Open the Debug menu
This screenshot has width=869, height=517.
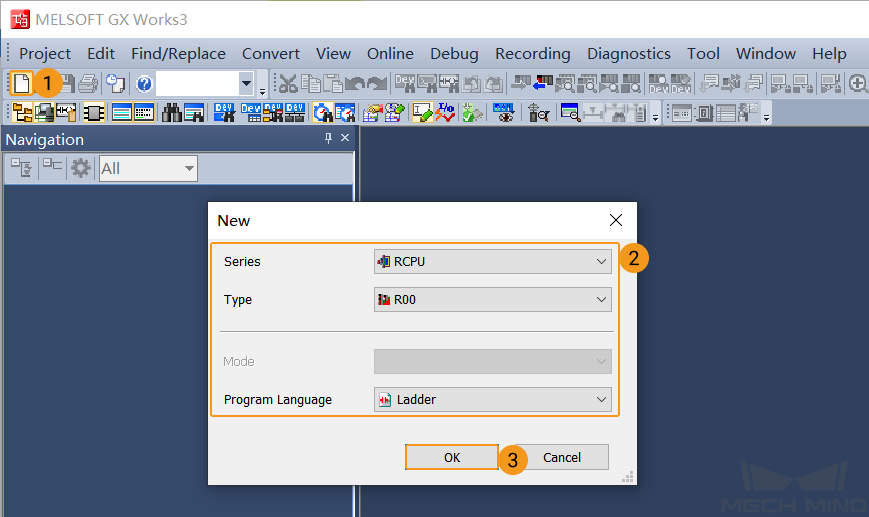click(454, 54)
